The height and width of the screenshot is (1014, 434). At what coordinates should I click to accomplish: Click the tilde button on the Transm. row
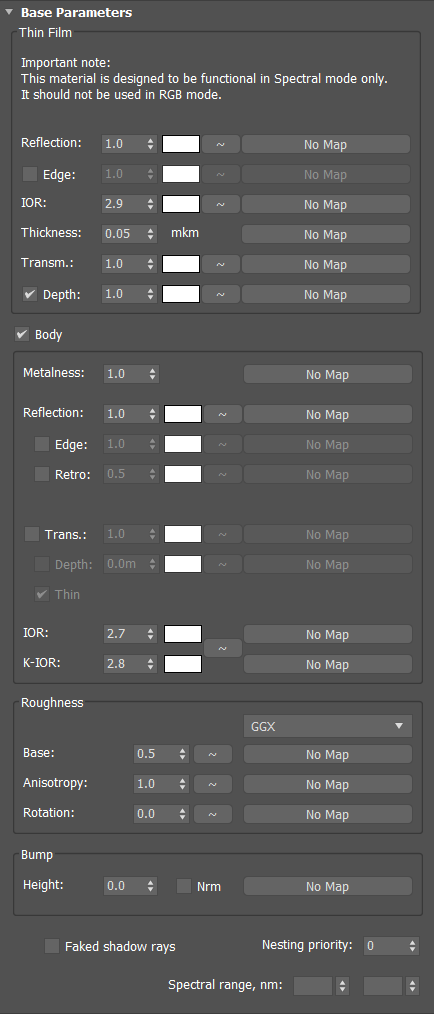[221, 264]
